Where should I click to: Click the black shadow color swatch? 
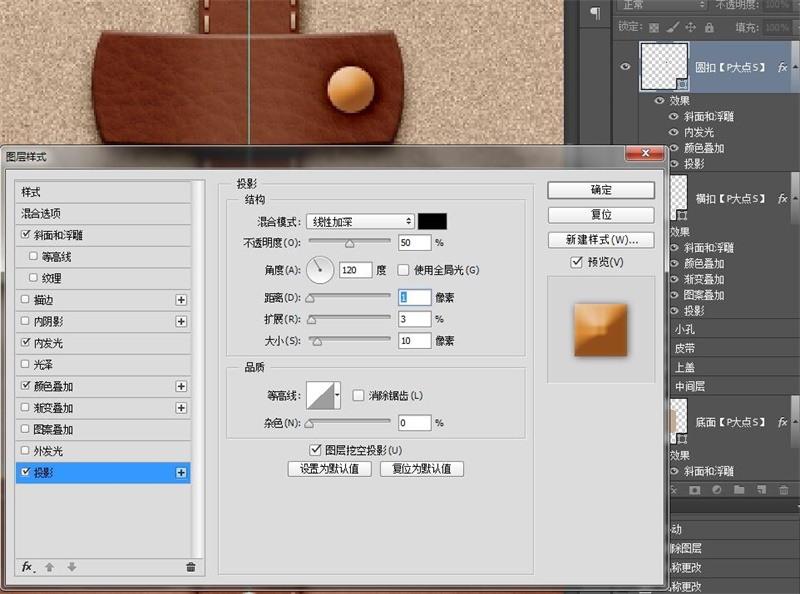point(433,221)
